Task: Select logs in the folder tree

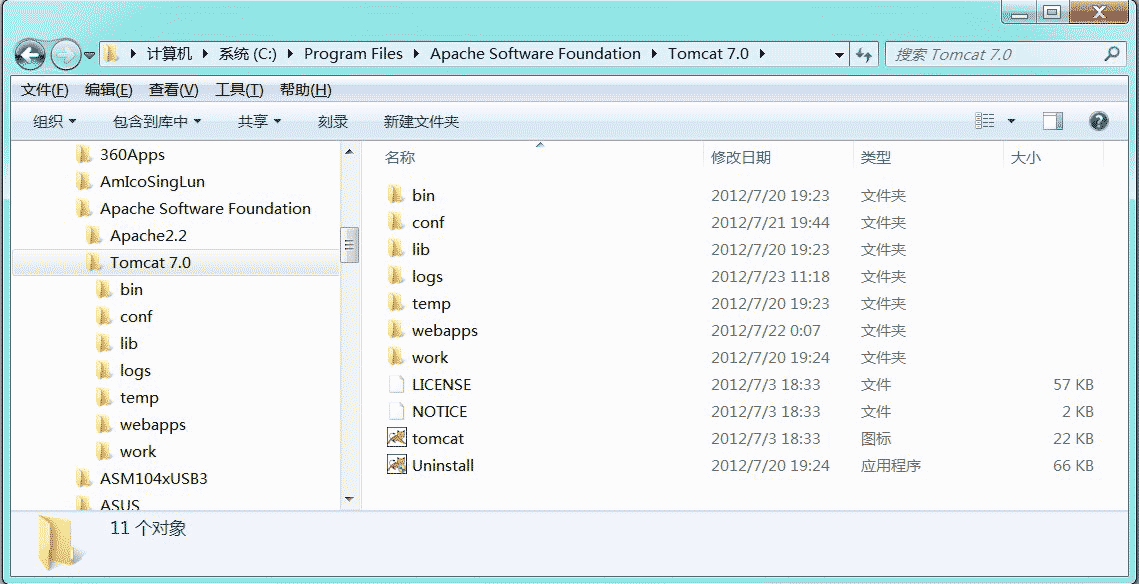Action: coord(136,370)
